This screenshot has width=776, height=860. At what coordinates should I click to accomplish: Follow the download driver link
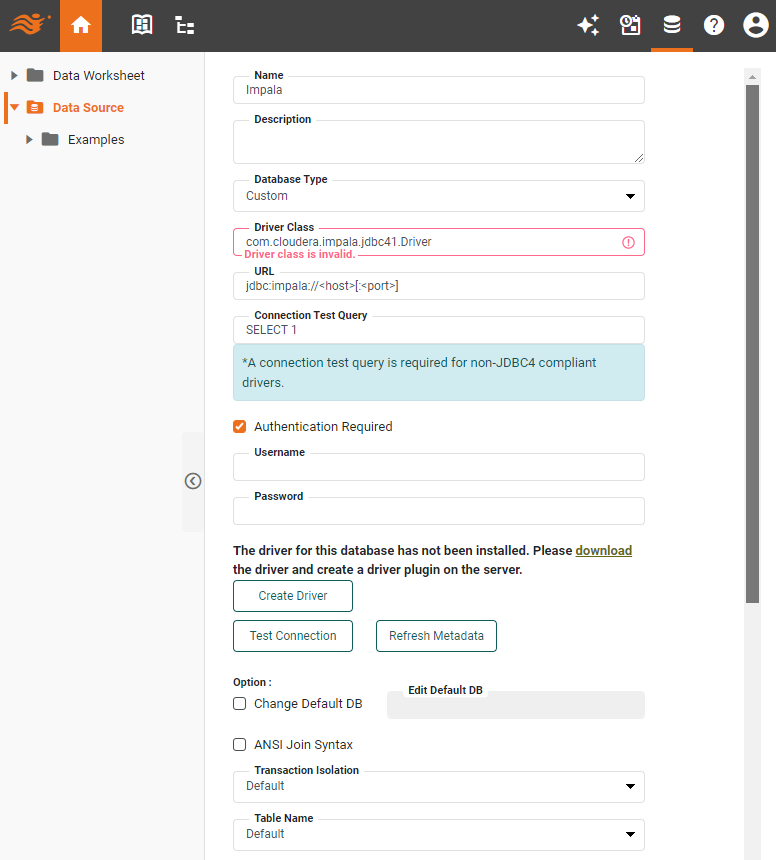click(x=603, y=551)
